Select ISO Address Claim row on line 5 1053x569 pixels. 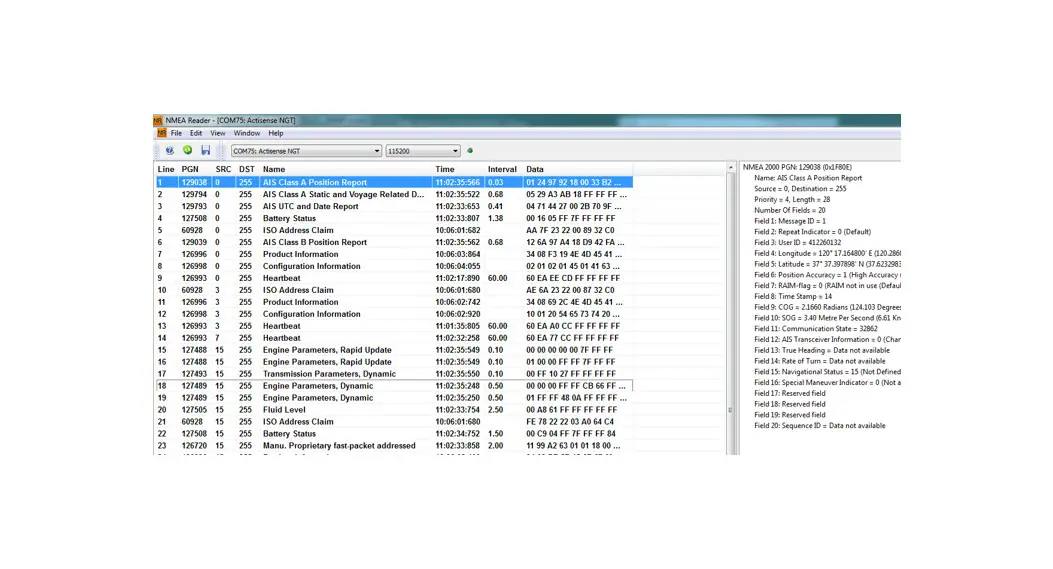point(394,230)
